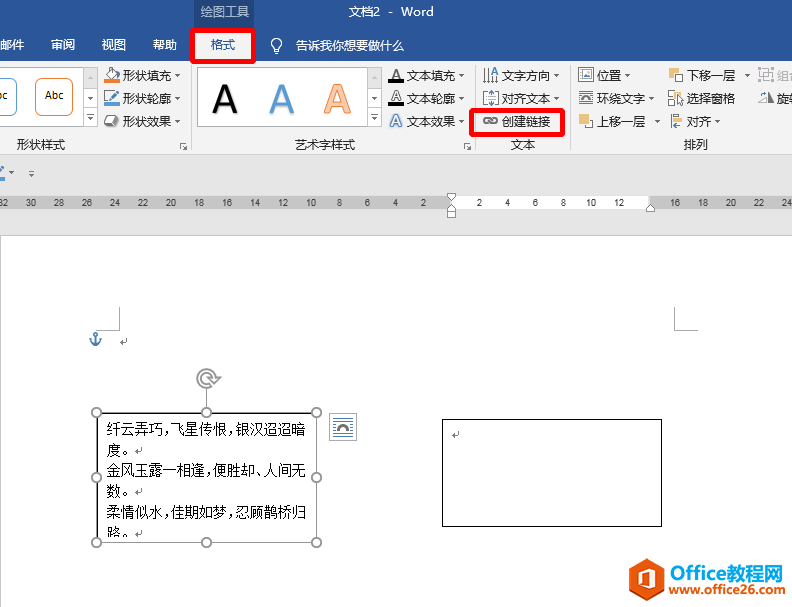Open the 审阅 (Review) tab
The width and height of the screenshot is (792, 607).
click(63, 45)
